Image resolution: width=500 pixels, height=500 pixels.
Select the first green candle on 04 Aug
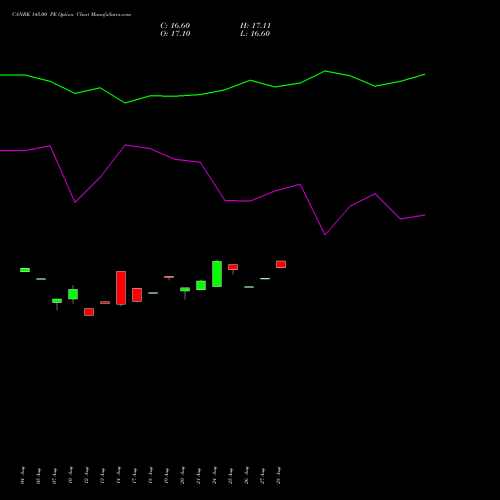click(25, 270)
